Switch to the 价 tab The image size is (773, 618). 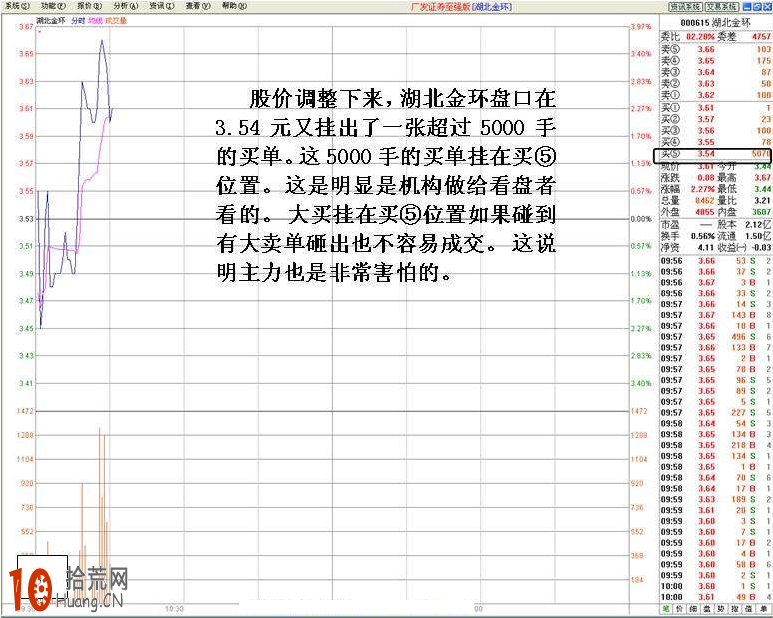(x=679, y=610)
